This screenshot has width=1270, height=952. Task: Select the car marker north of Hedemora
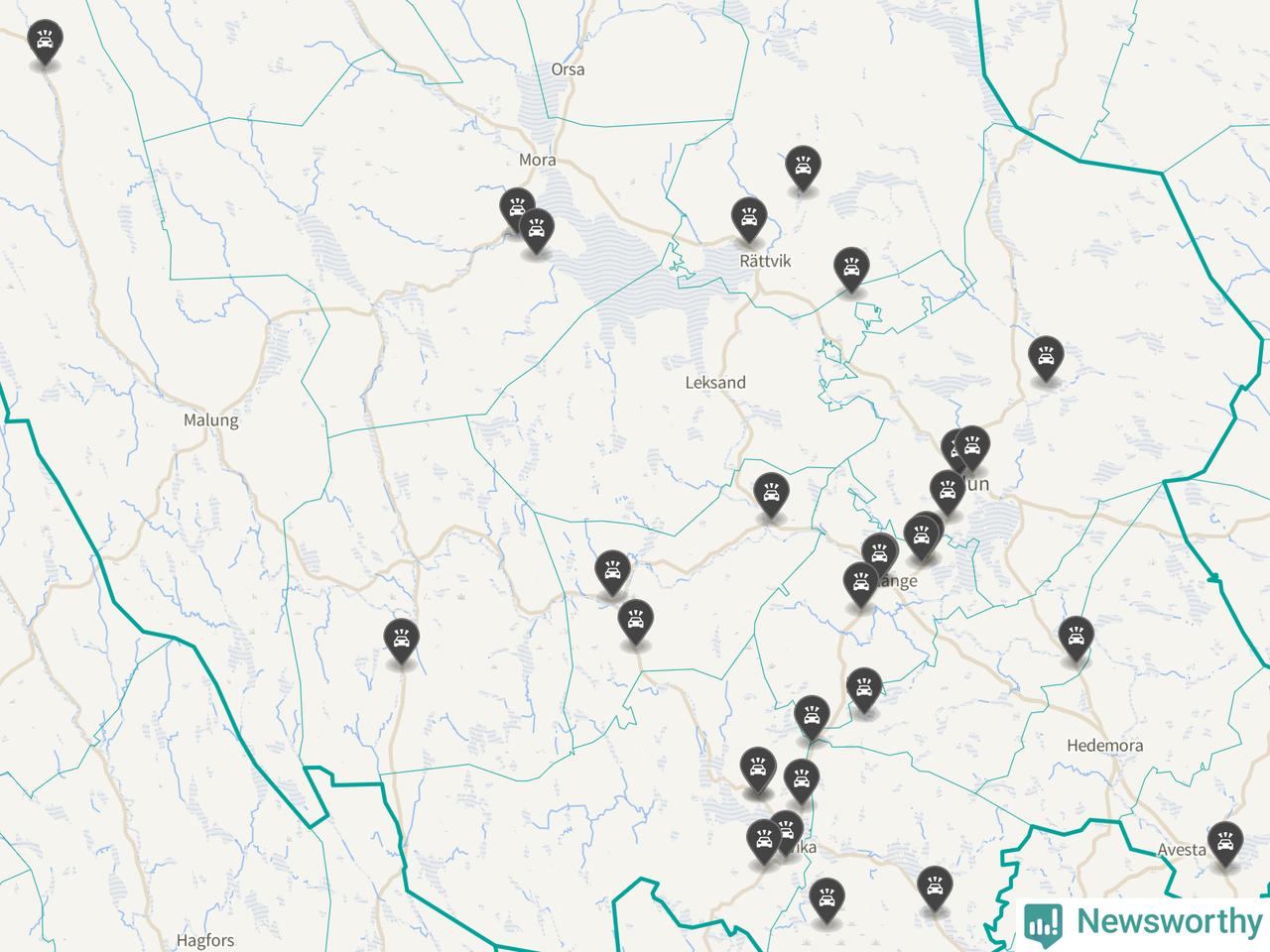[x=1076, y=637]
